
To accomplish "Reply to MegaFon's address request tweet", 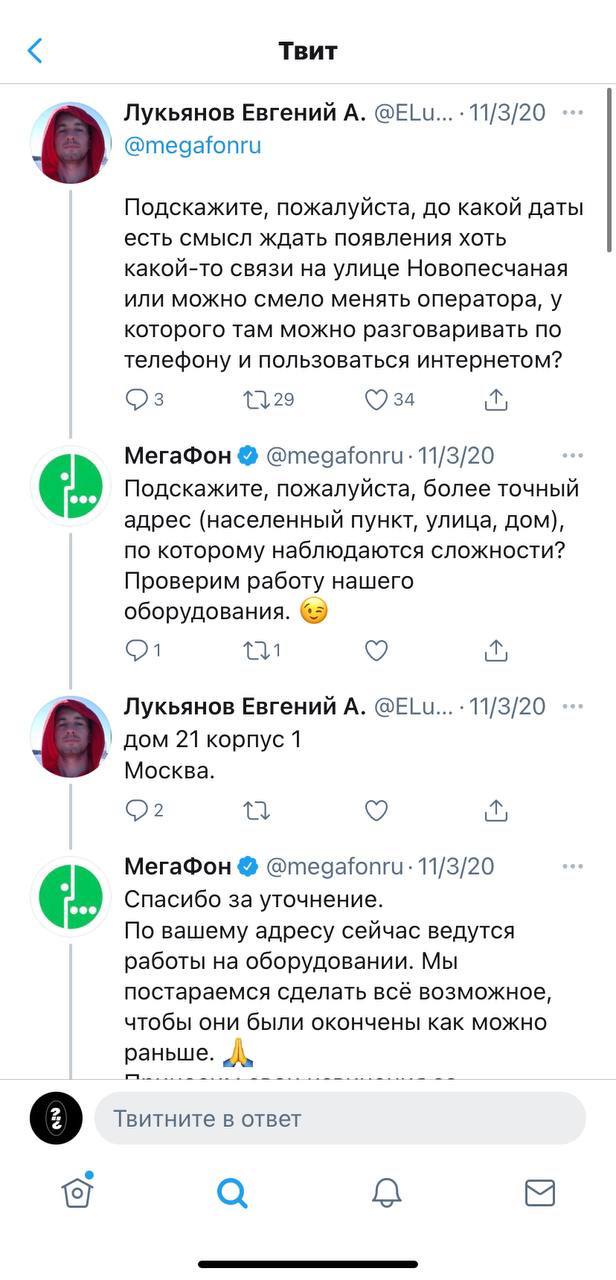I will point(137,651).
